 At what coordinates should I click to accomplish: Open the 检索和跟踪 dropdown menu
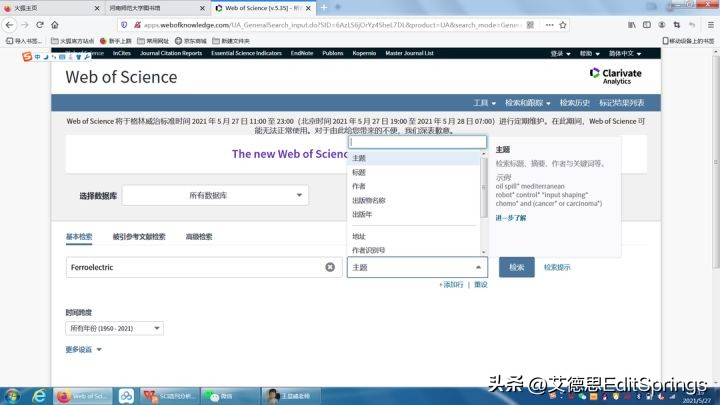(528, 103)
